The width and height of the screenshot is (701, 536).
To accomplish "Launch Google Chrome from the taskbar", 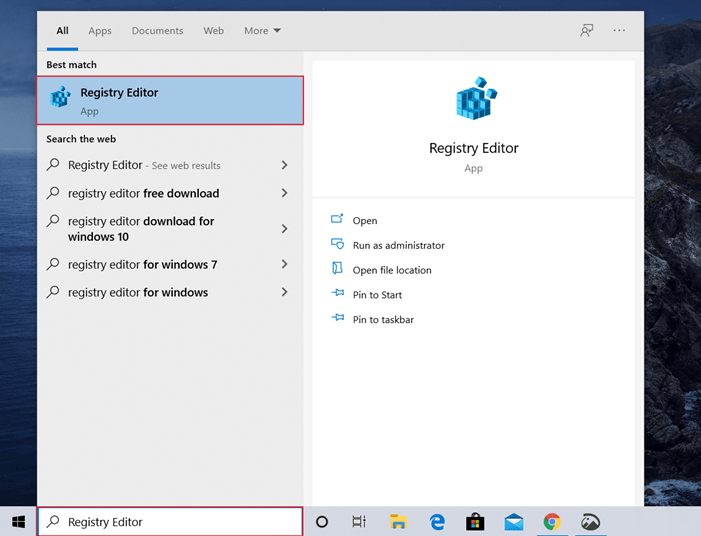I will pyautogui.click(x=552, y=522).
